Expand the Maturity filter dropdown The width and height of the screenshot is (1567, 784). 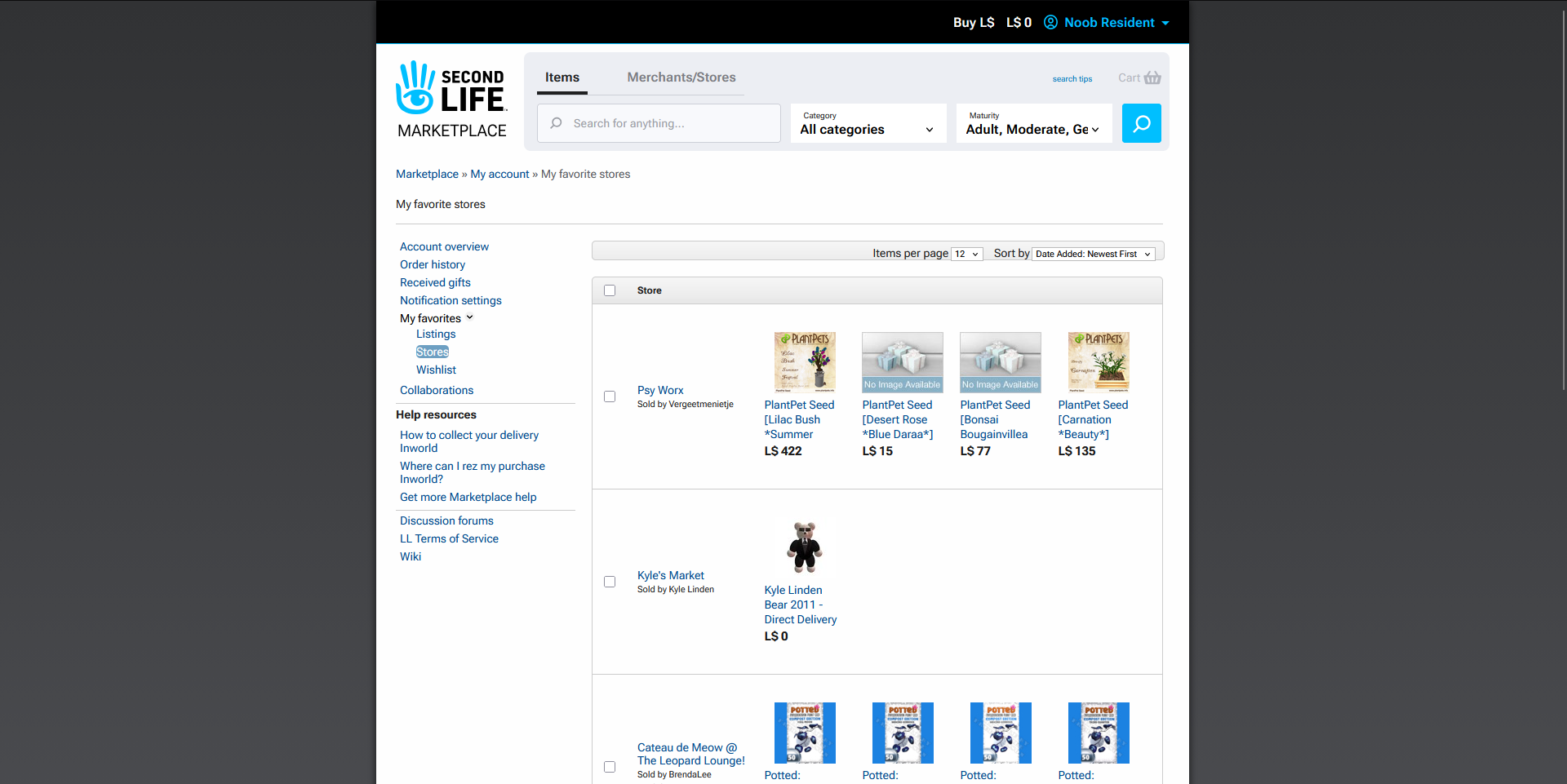point(1033,123)
